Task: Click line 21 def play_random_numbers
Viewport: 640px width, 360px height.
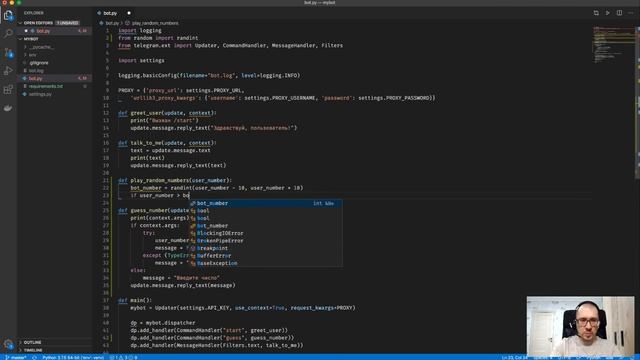Action: click(x=175, y=180)
